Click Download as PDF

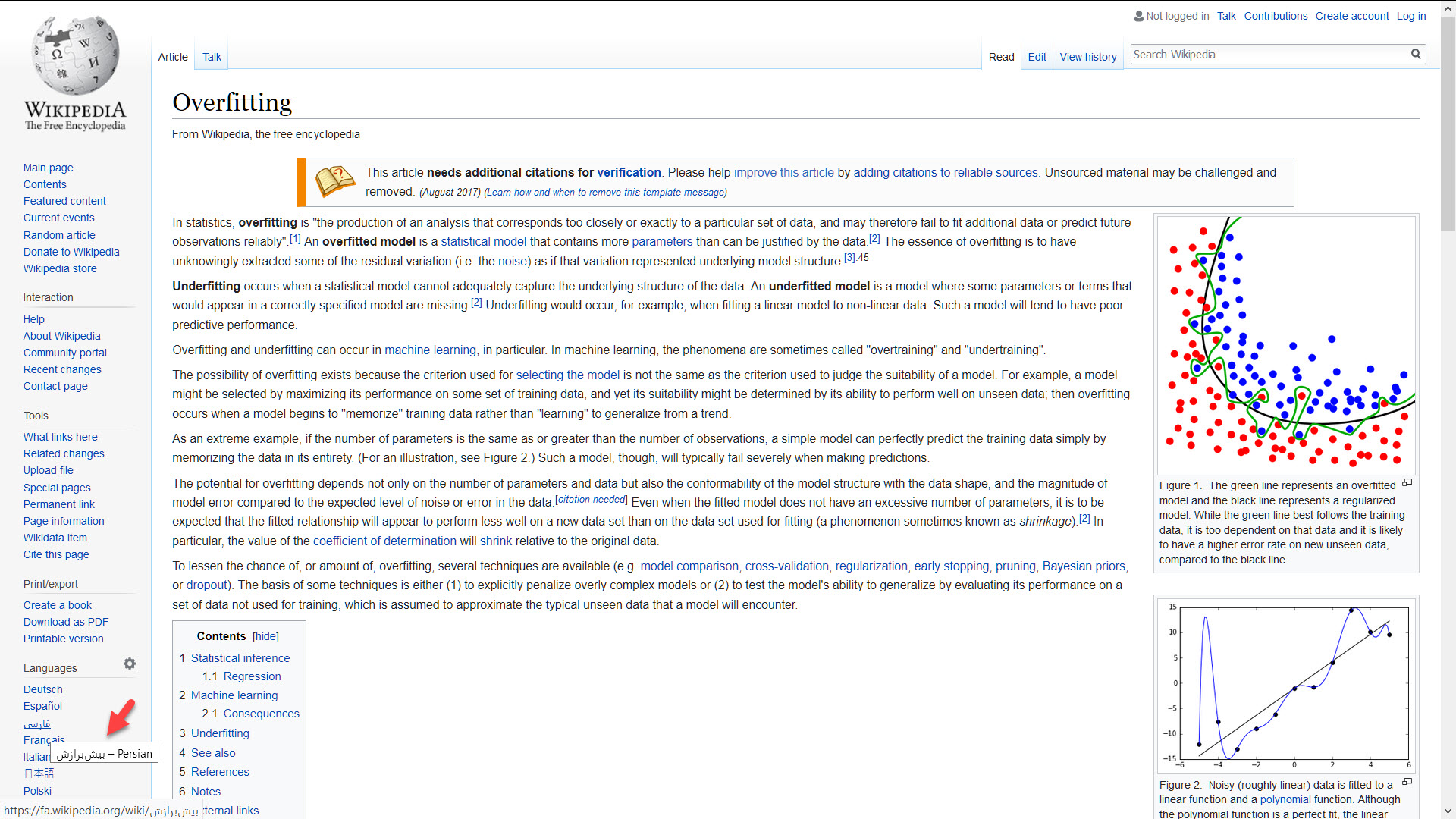66,622
